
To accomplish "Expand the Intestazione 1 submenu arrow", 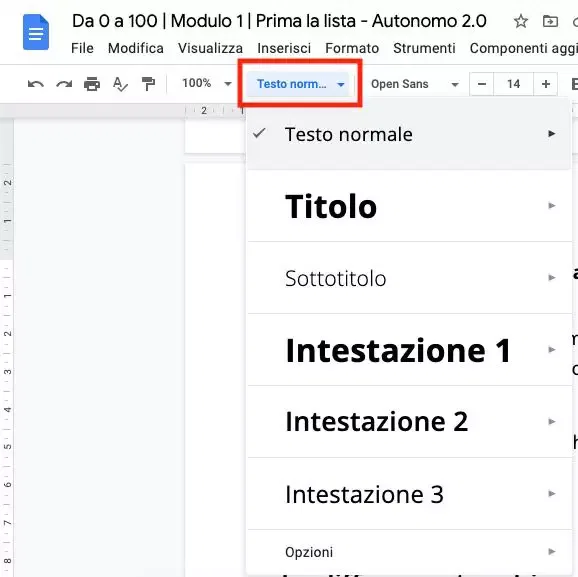I will coord(551,349).
